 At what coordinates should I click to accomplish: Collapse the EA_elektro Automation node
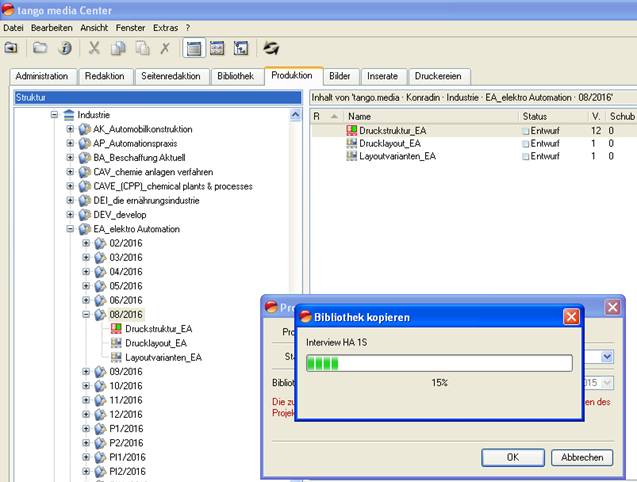pos(70,229)
